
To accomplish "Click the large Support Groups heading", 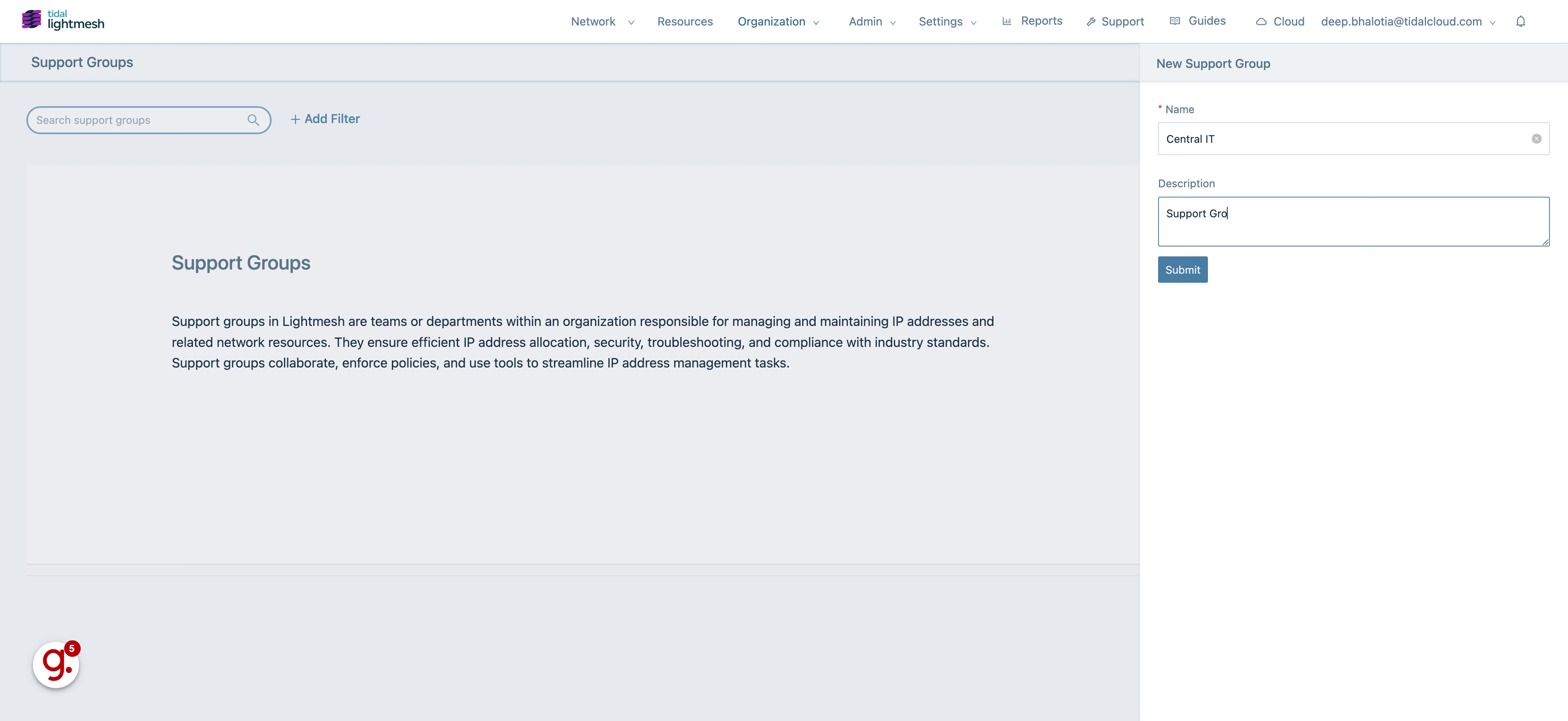I will (241, 263).
